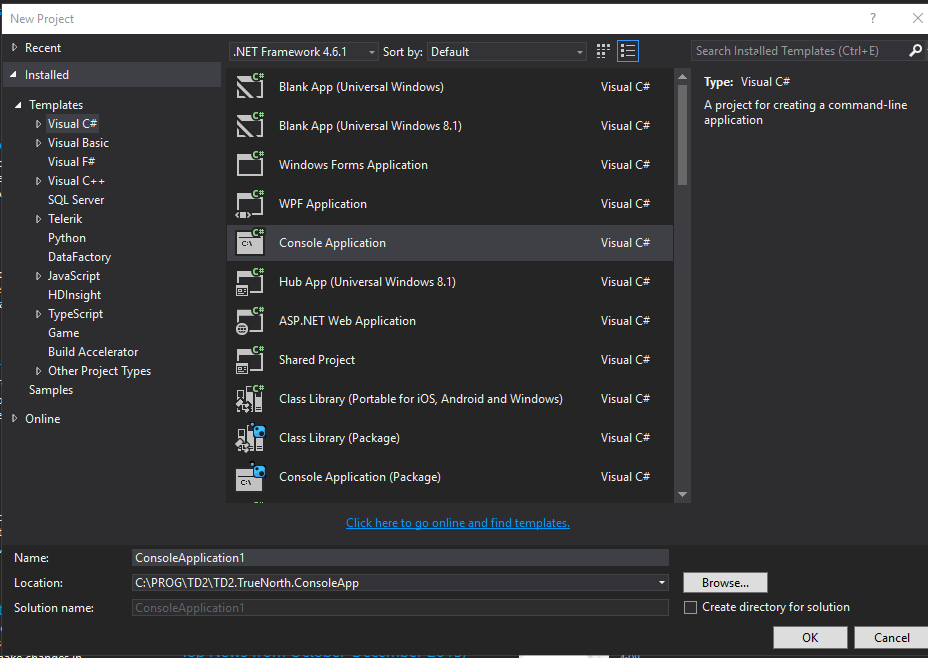Viewport: 928px width, 658px height.
Task: Click the Browse button
Action: [724, 582]
